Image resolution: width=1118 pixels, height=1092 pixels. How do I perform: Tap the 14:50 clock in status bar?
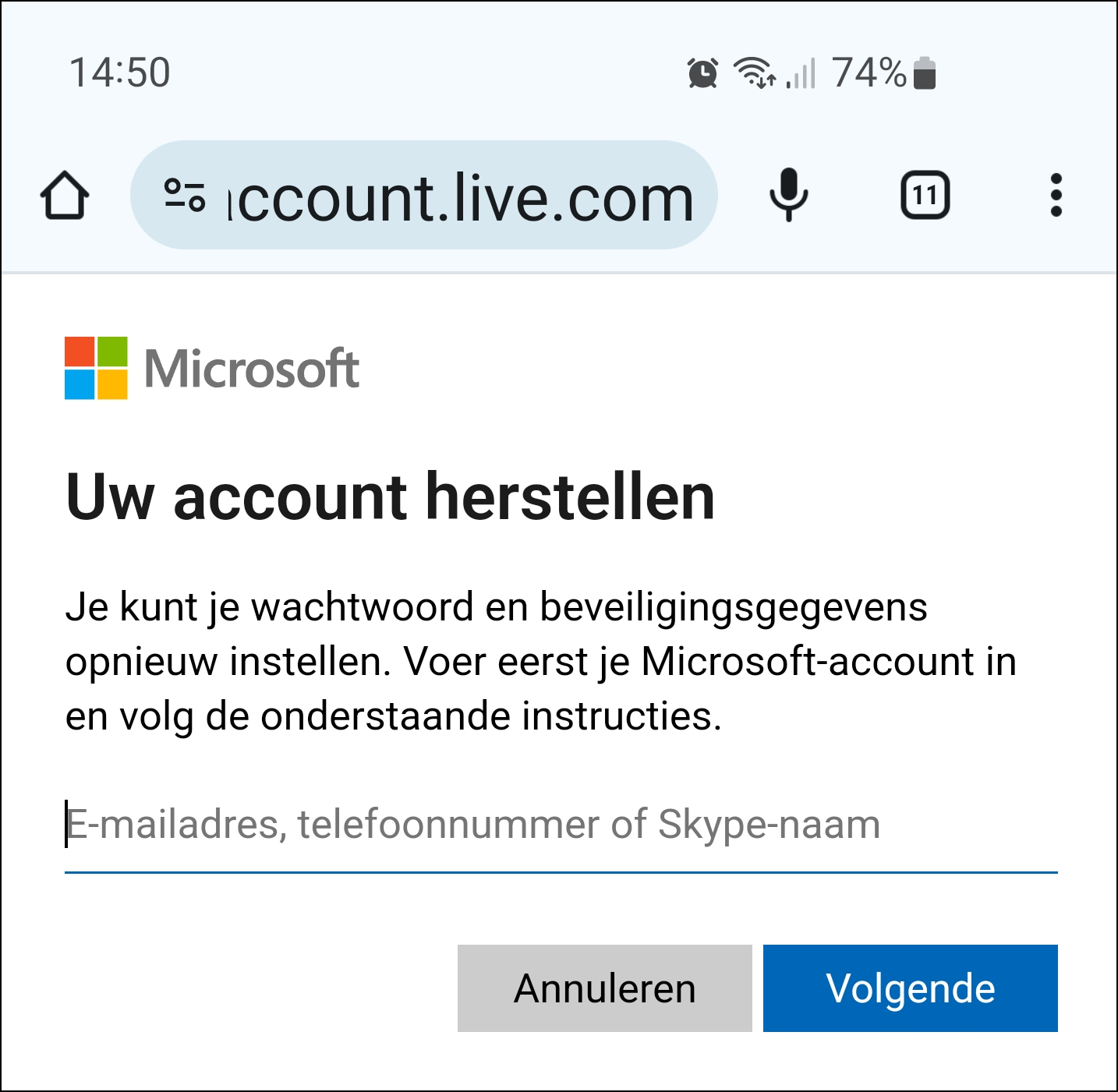point(119,73)
